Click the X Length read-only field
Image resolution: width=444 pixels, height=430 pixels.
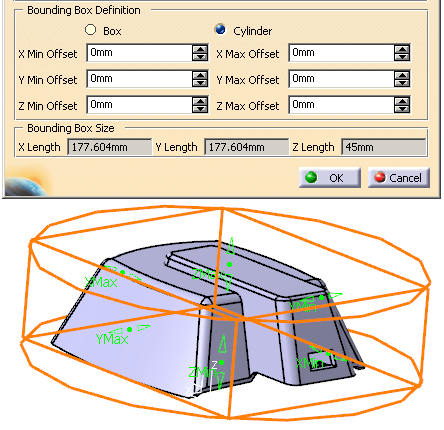coord(110,147)
